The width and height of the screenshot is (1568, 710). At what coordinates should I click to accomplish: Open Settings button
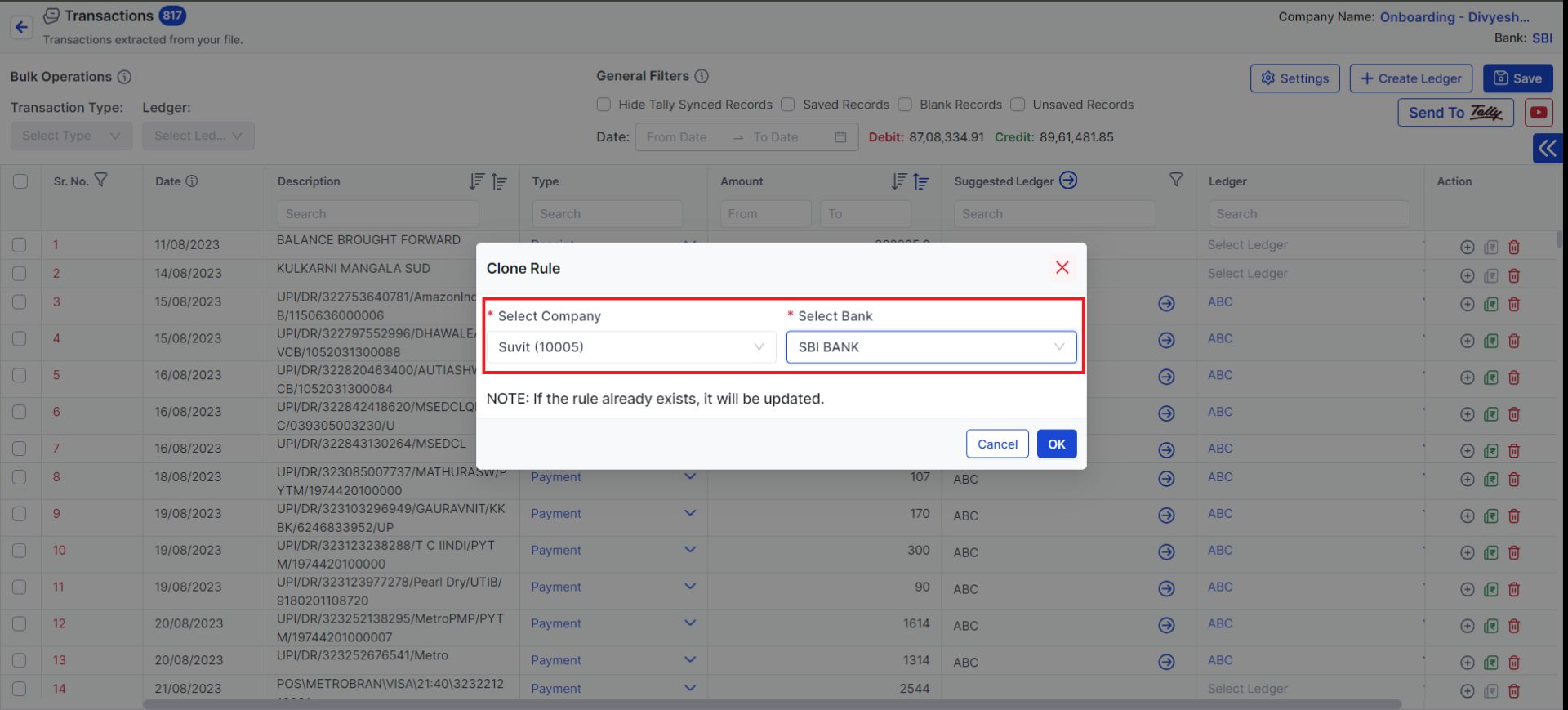tap(1294, 78)
